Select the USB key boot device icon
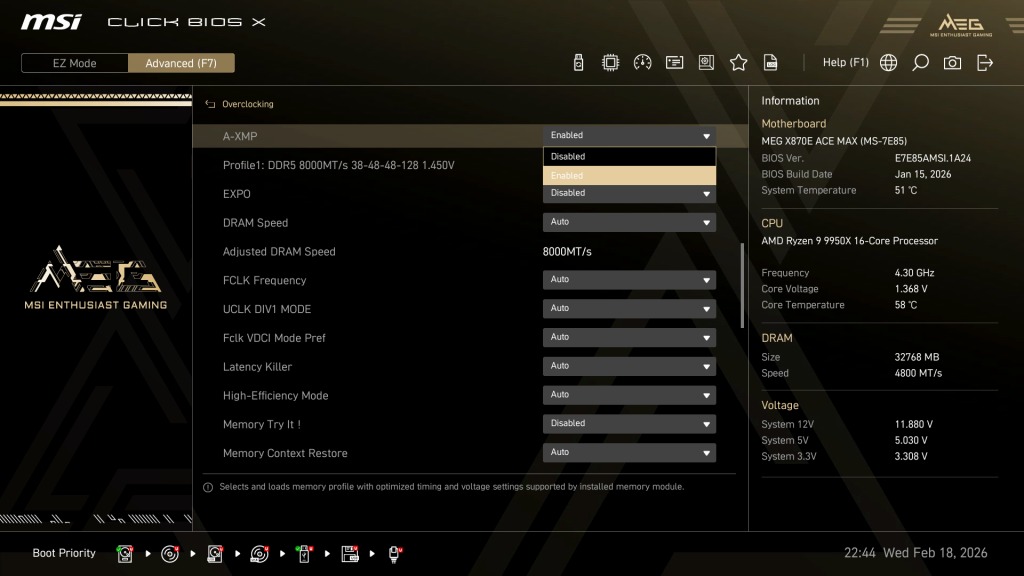 coord(304,554)
